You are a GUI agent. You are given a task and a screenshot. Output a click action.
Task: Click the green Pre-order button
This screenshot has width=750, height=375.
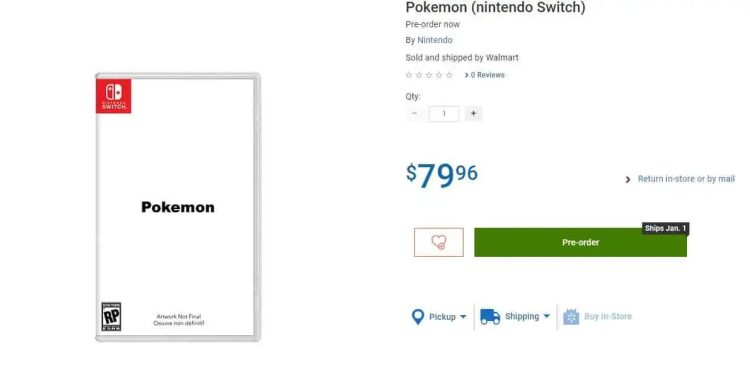[x=580, y=243]
